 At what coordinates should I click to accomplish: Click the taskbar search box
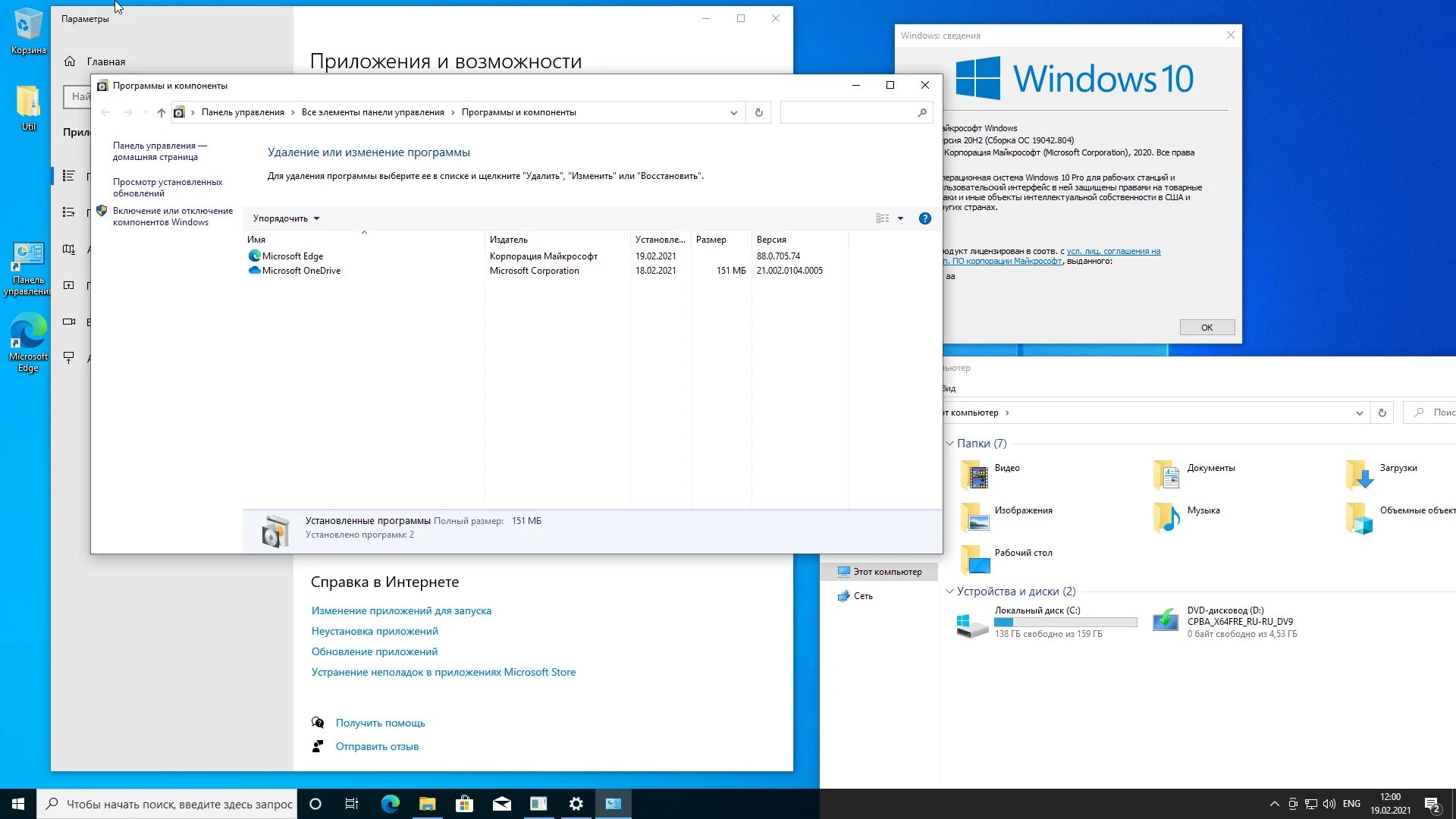pos(167,804)
